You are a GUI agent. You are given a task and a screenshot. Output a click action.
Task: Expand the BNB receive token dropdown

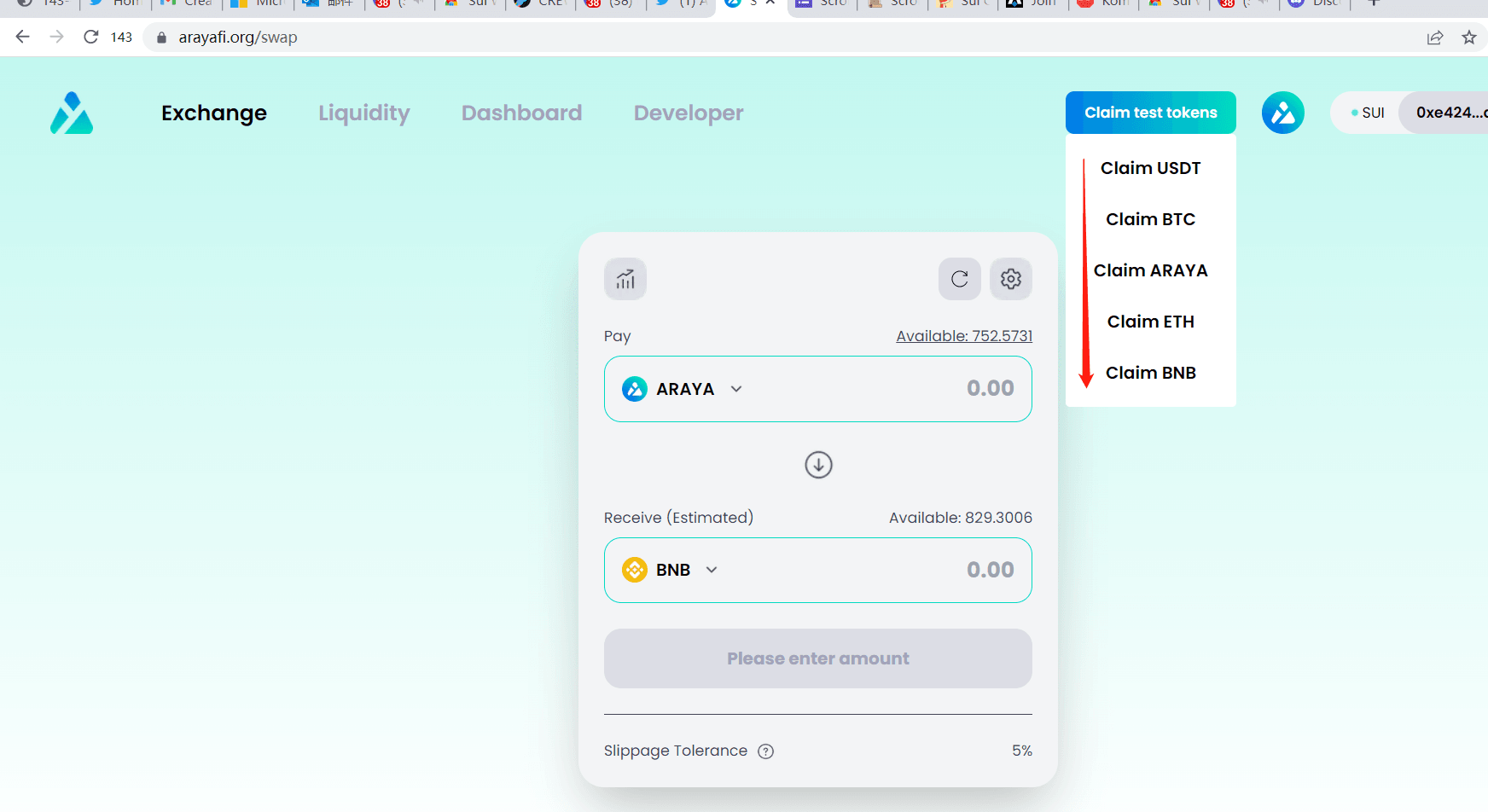point(712,570)
